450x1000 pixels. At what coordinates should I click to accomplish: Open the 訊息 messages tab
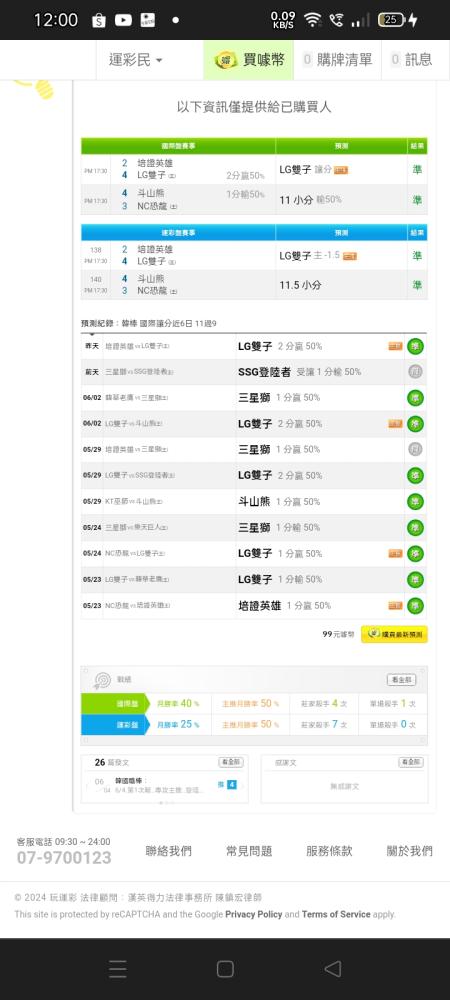(411, 60)
